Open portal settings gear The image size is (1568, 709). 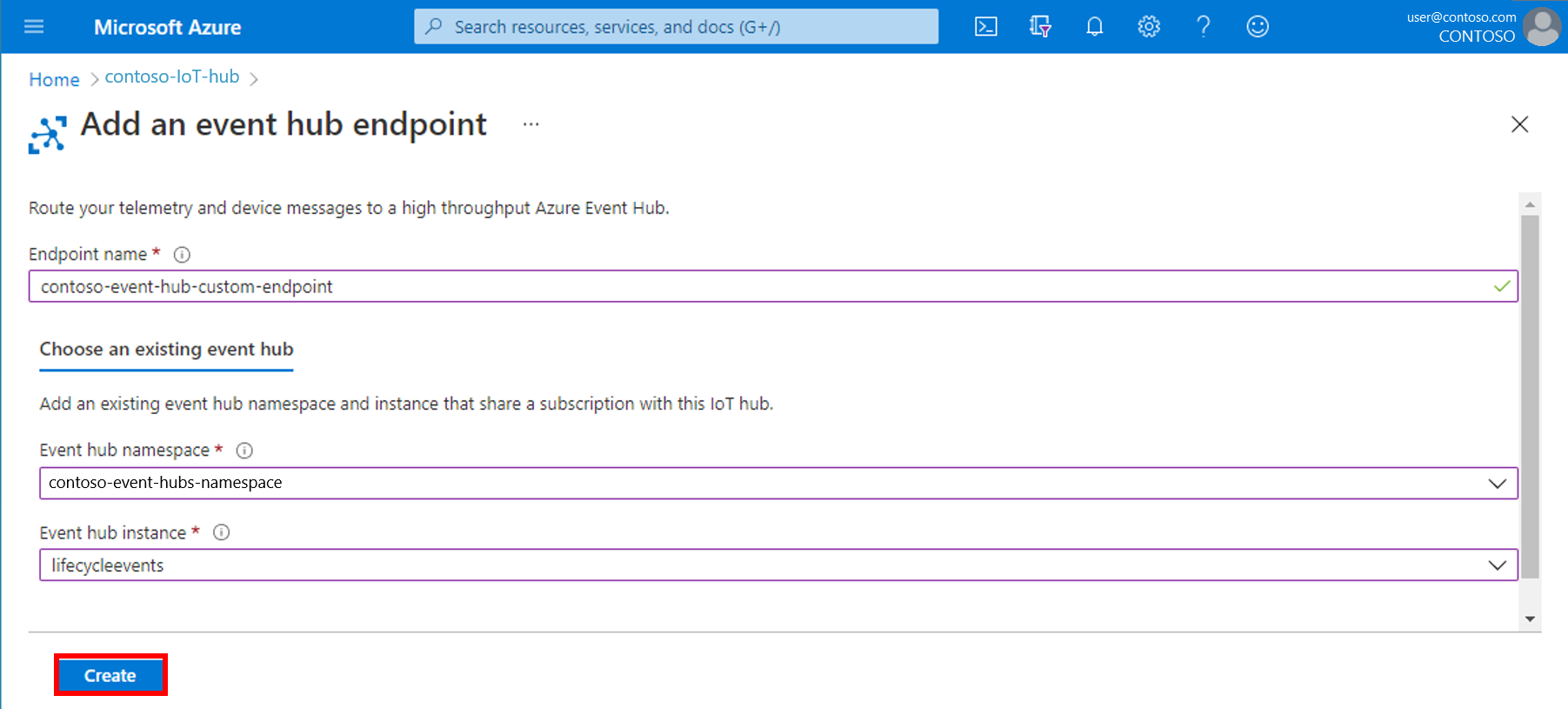pos(1149,27)
